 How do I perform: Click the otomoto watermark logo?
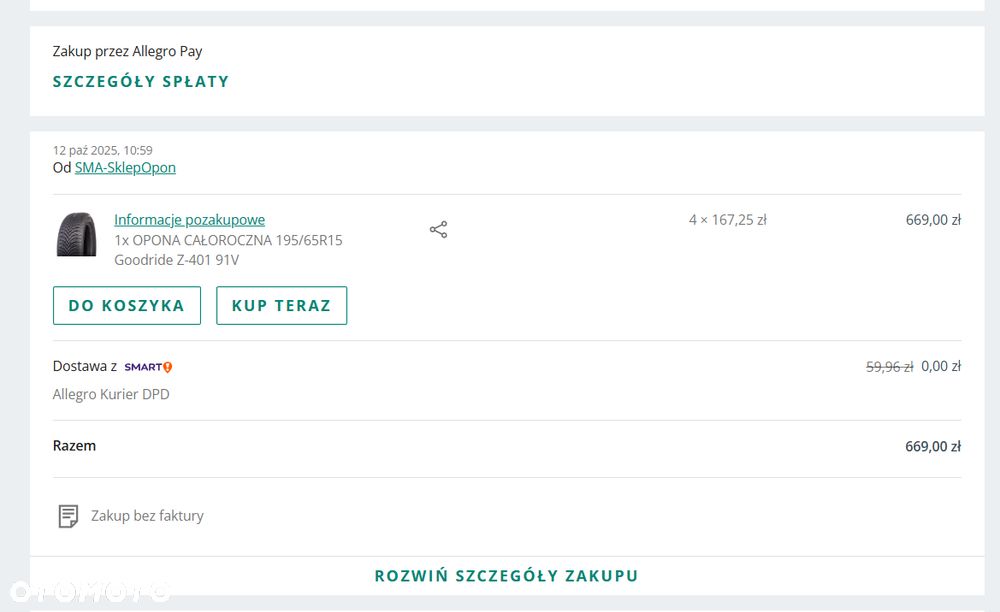[x=90, y=592]
